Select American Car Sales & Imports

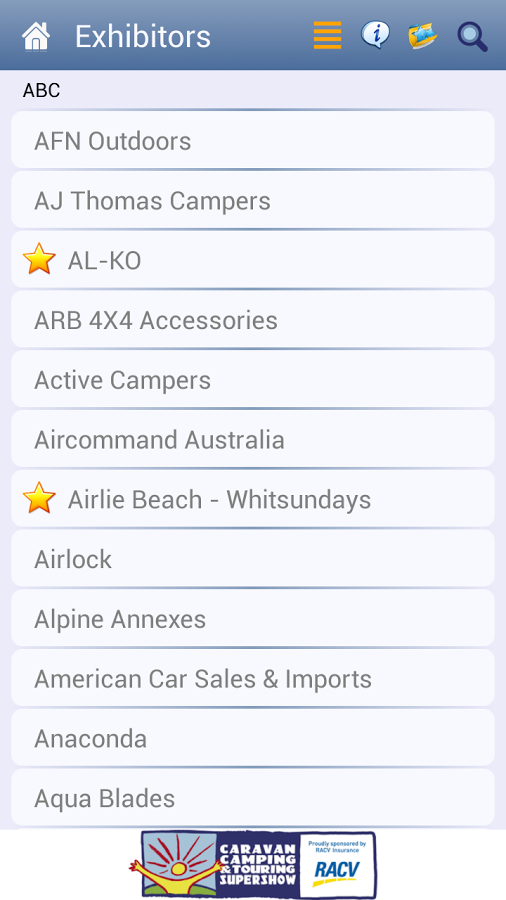[253, 677]
